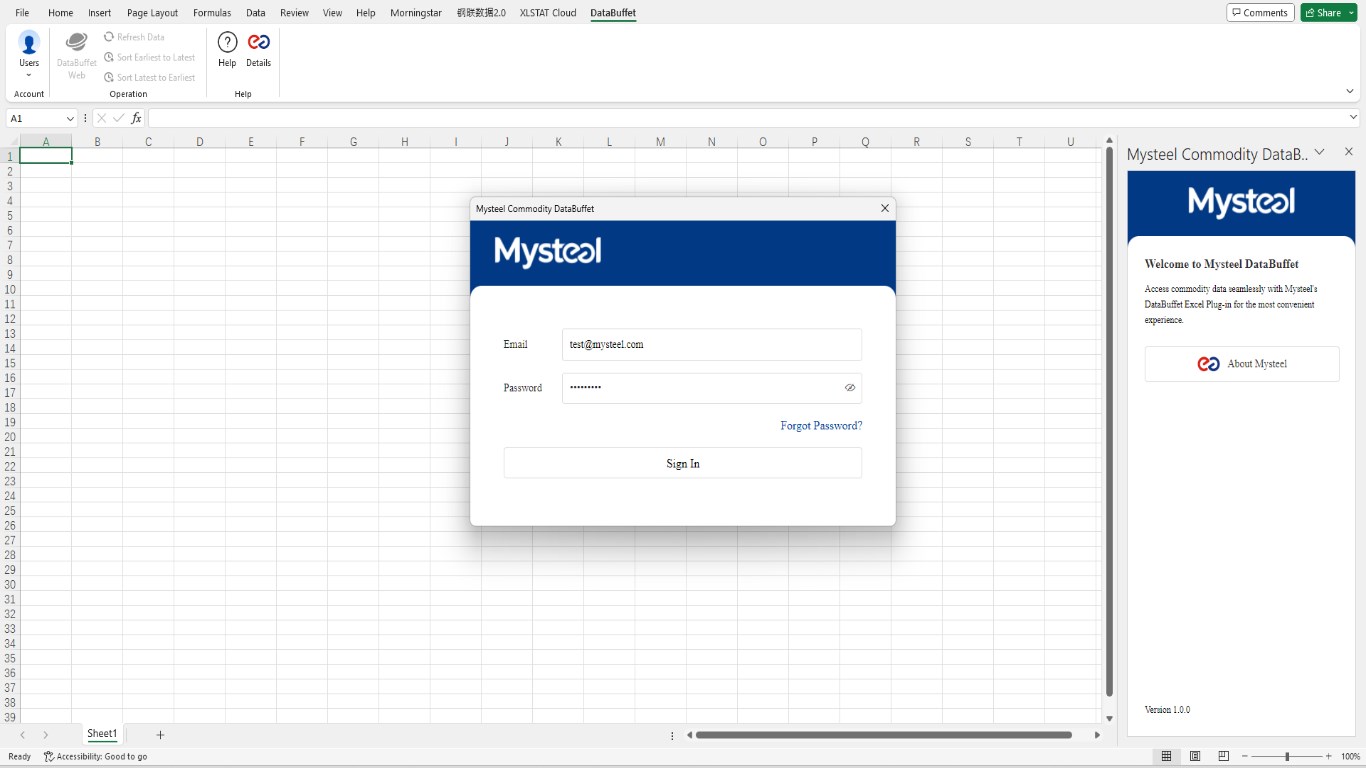The image size is (1366, 768).
Task: Open the Comments button
Action: pos(1260,13)
